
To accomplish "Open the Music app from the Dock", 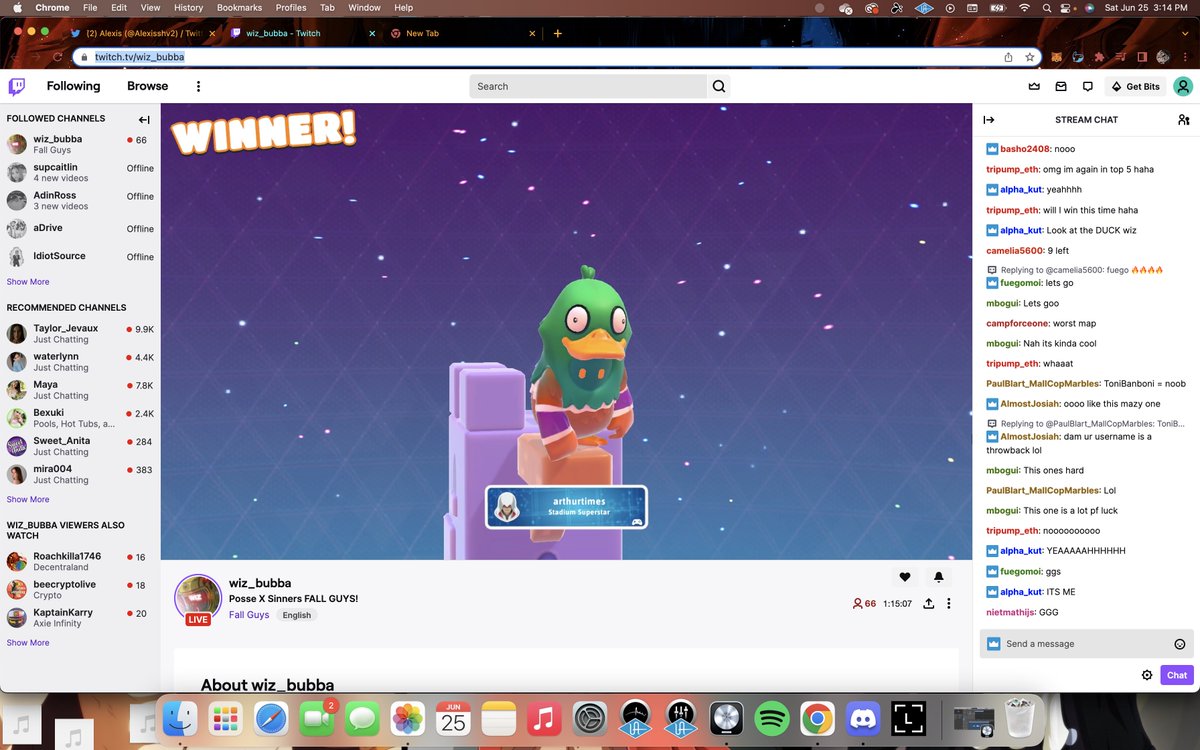I will point(543,718).
